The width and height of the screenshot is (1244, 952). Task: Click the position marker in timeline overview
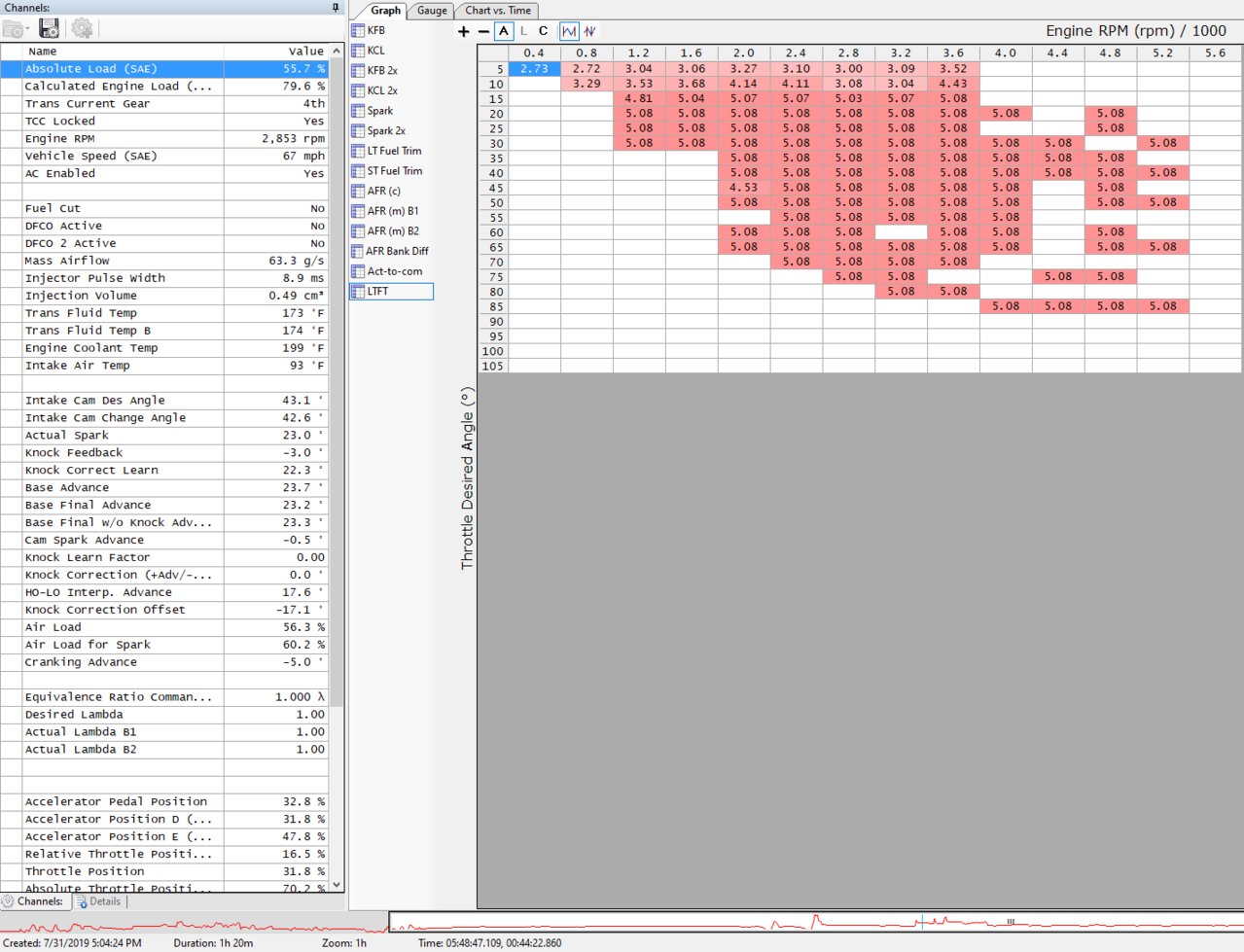pyautogui.click(x=922, y=920)
